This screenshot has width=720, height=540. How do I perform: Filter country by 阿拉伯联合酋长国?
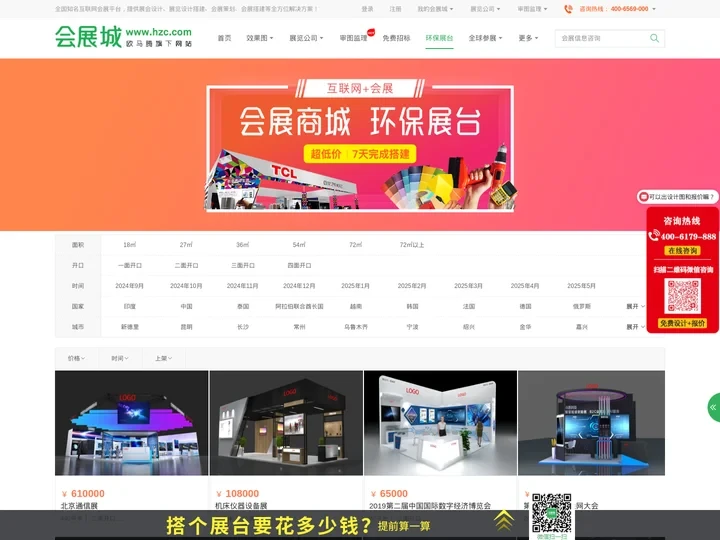click(299, 306)
